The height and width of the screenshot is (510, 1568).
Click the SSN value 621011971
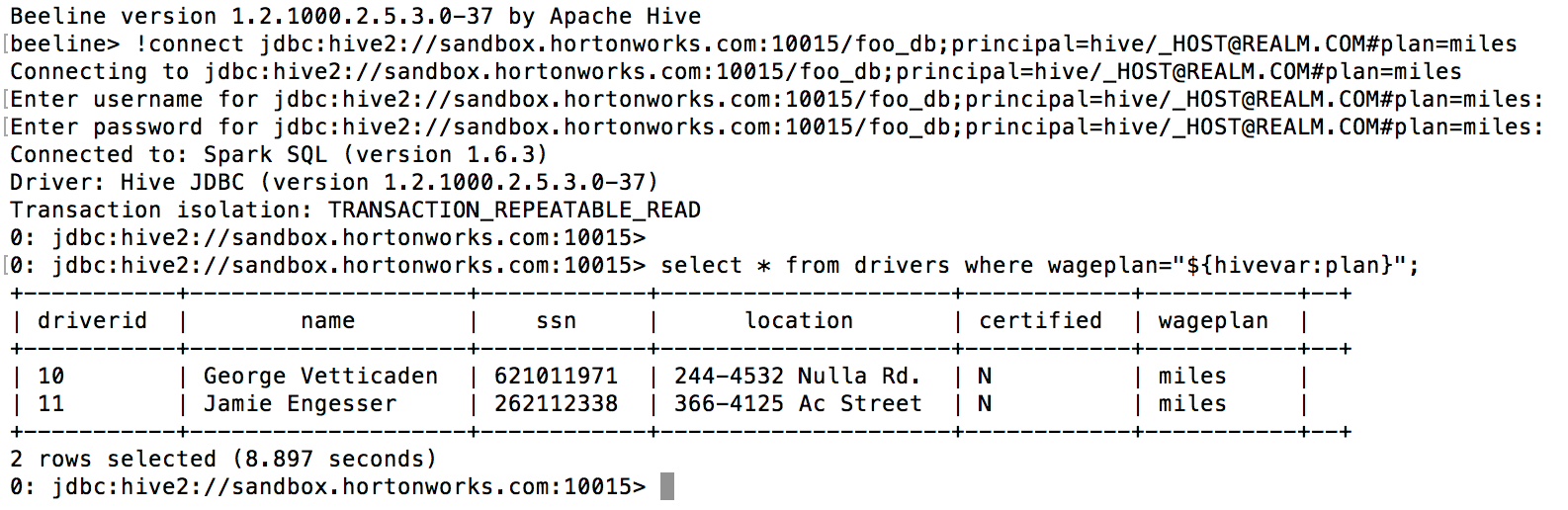556,377
